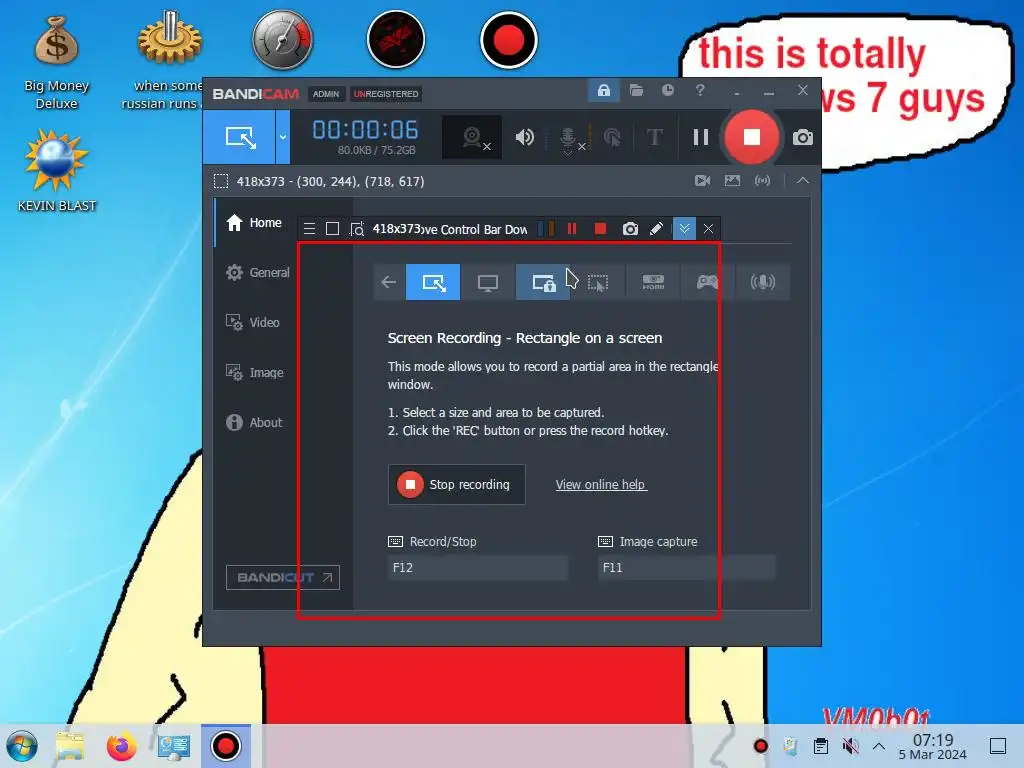Pause the recording with the pause button
The image size is (1024, 768).
701,137
